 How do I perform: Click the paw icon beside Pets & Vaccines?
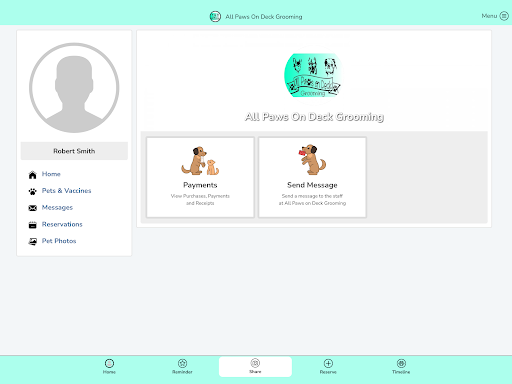(32, 191)
